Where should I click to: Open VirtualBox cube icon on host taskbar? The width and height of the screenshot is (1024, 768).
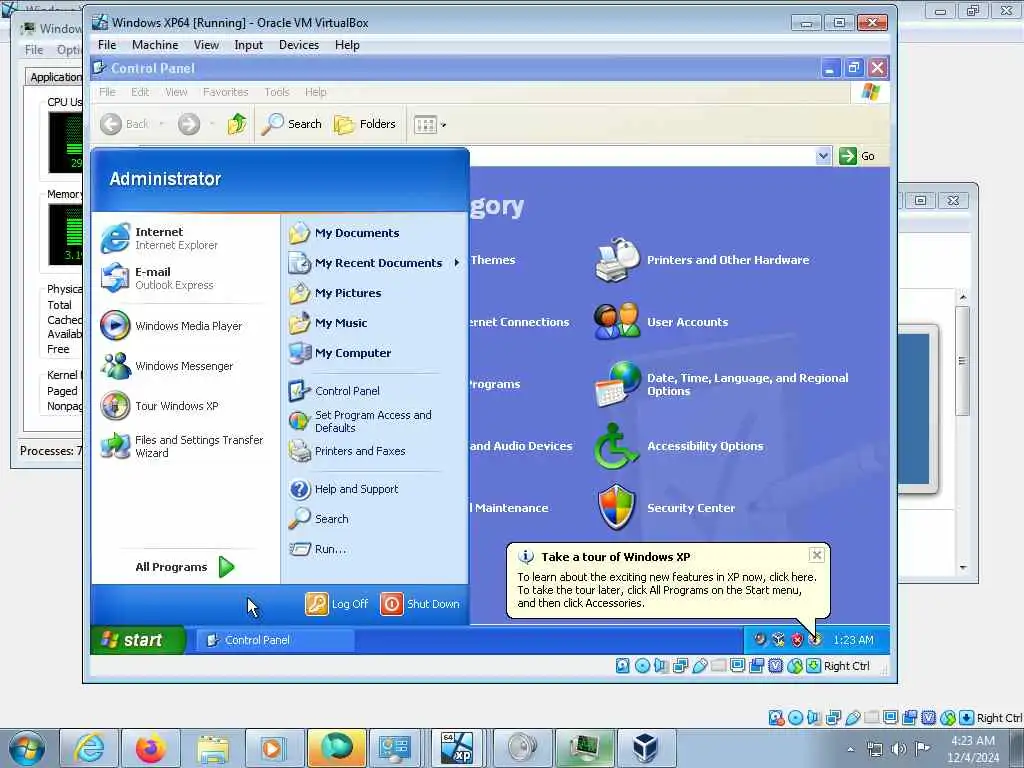[x=645, y=748]
